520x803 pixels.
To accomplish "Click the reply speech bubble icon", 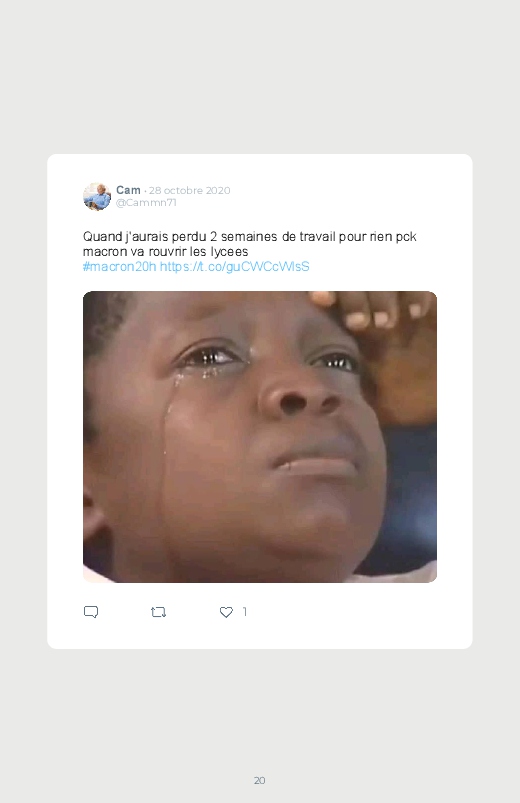I will coord(91,612).
